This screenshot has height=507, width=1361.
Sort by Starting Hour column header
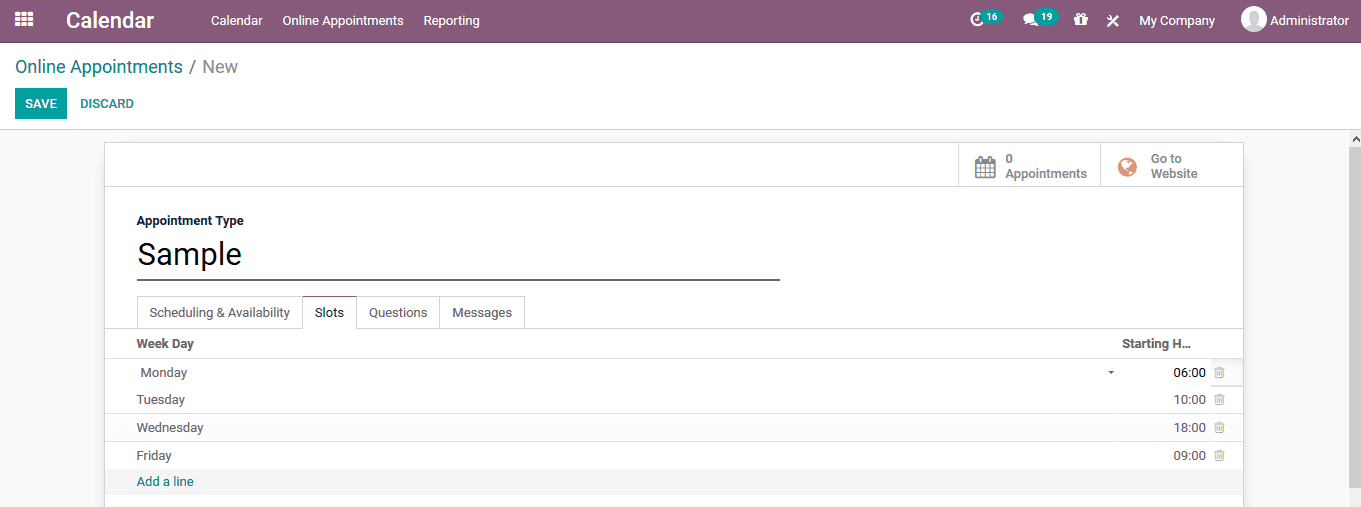[1156, 344]
